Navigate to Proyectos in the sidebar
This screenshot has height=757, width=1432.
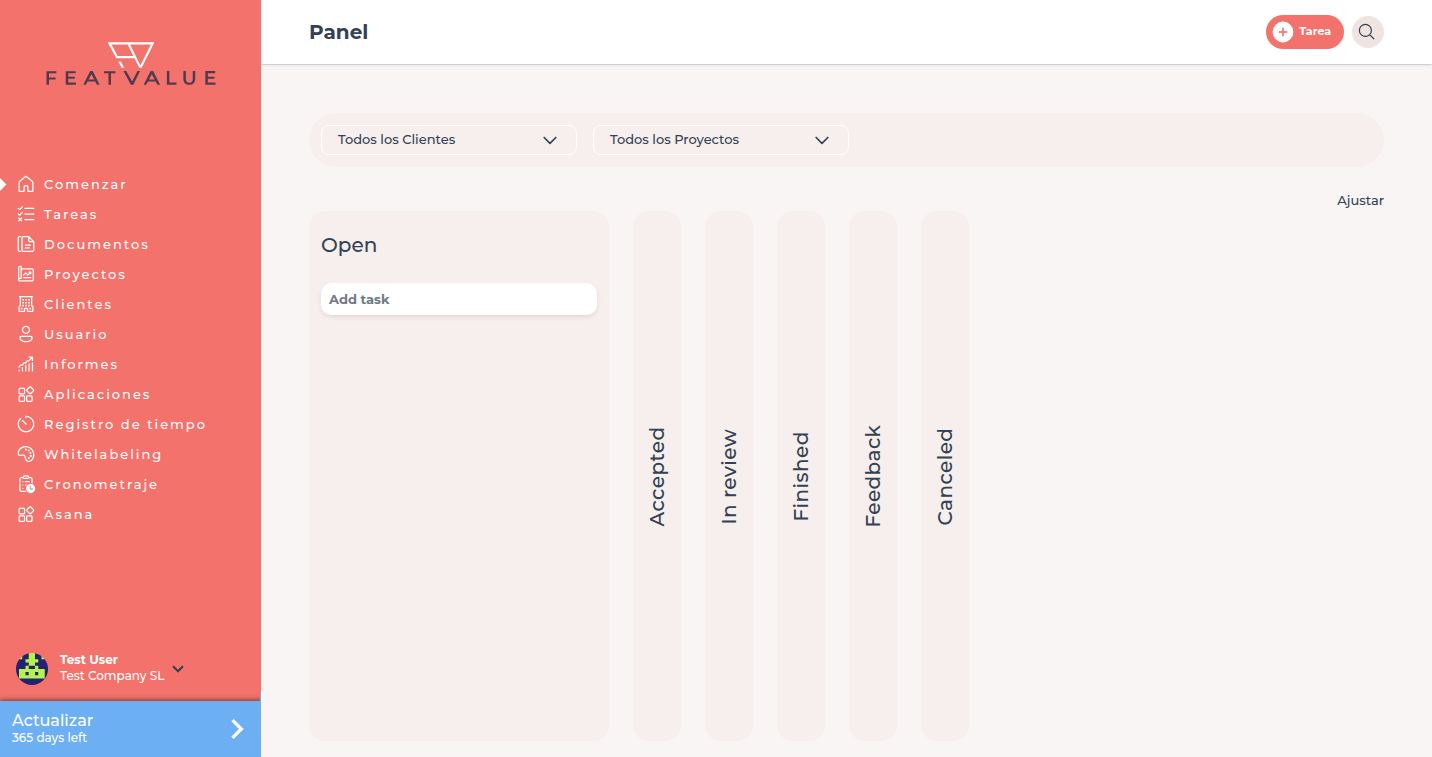point(85,274)
